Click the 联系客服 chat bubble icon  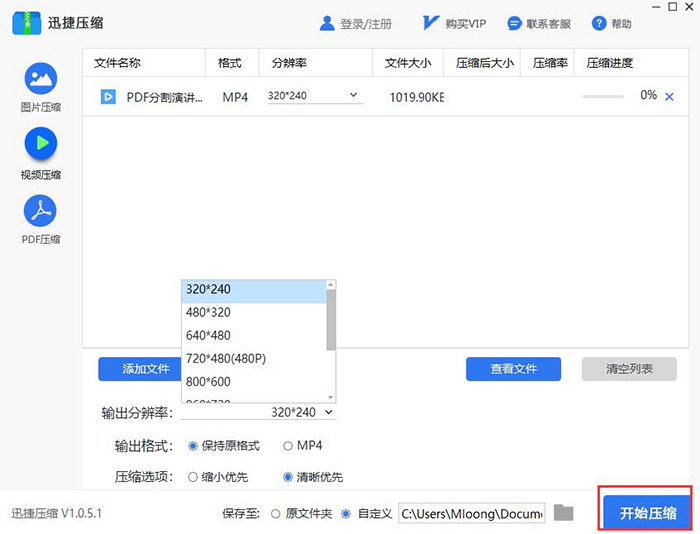514,23
